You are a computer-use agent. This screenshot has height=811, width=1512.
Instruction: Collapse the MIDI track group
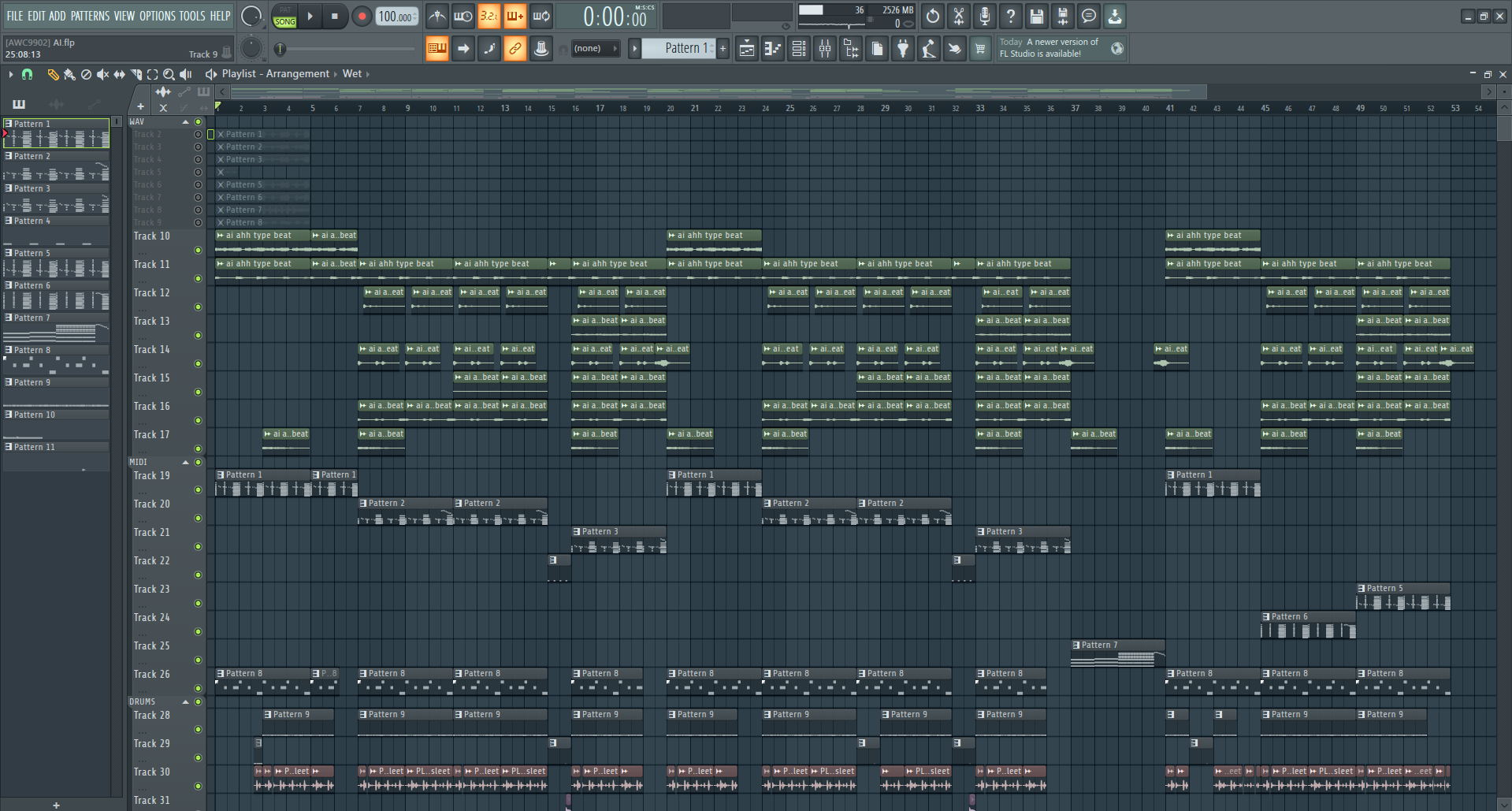pyautogui.click(x=186, y=463)
